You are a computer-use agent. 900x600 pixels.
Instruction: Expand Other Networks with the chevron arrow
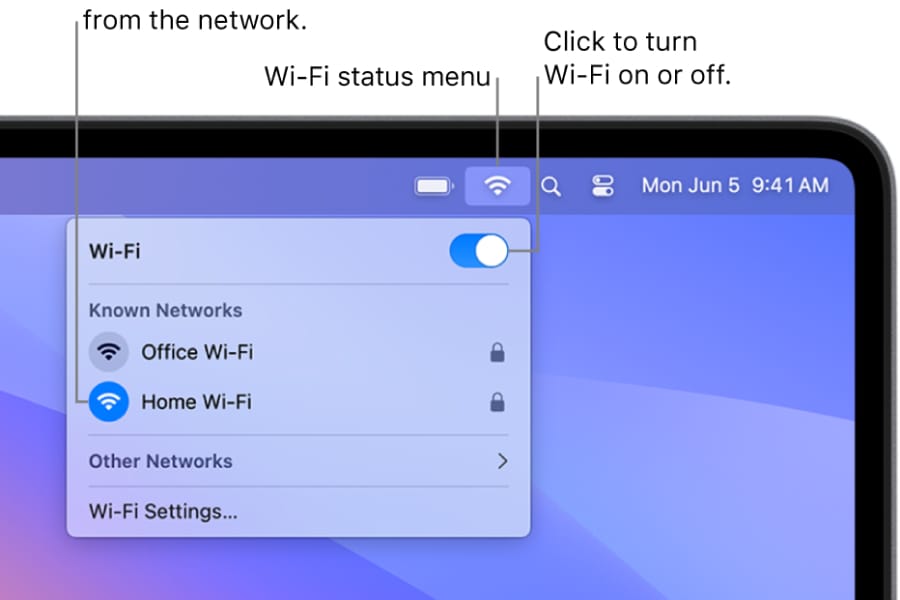click(x=502, y=461)
